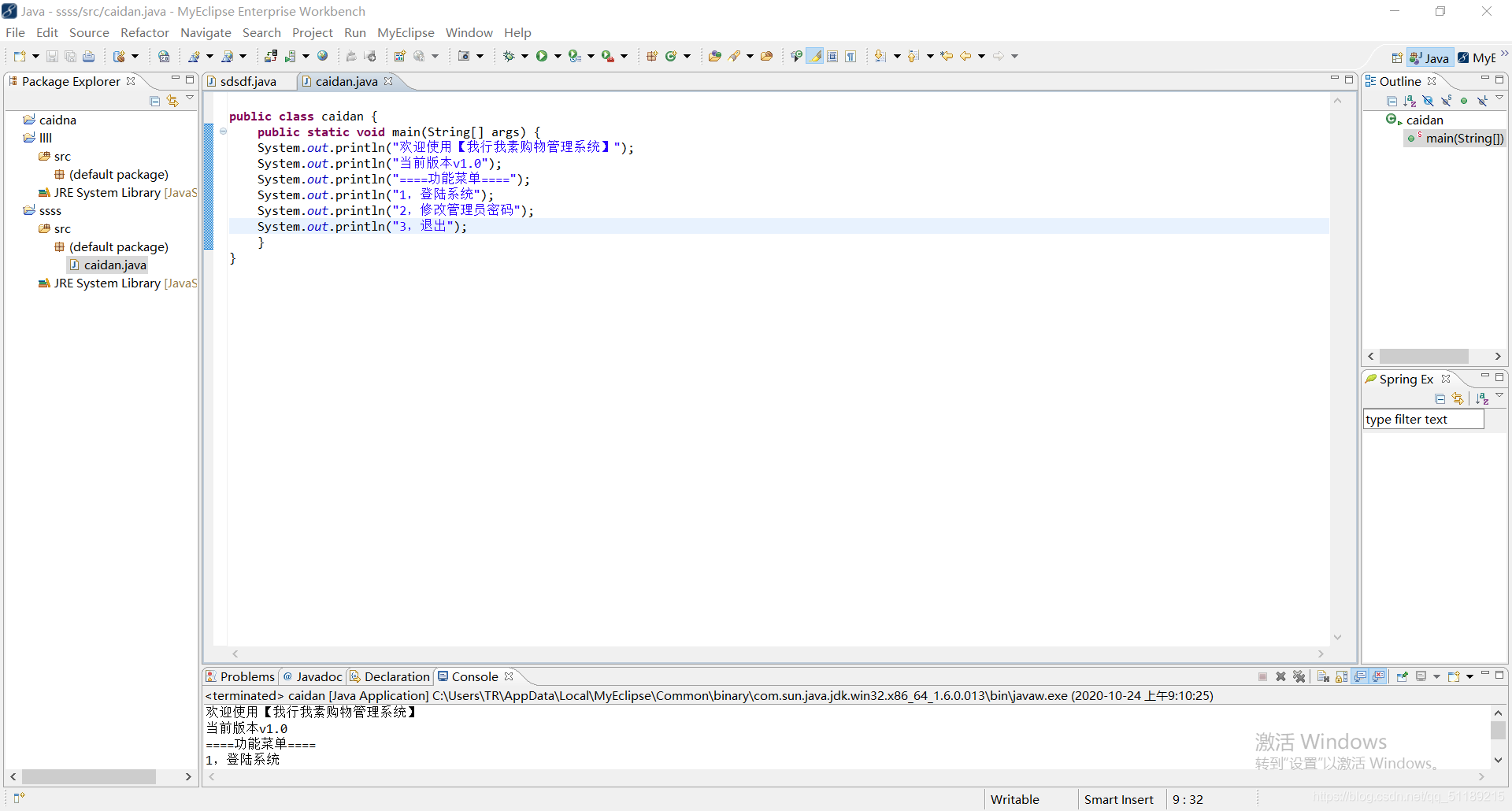Click Remove Launch icon in Console
1512x811 pixels.
(x=1281, y=676)
